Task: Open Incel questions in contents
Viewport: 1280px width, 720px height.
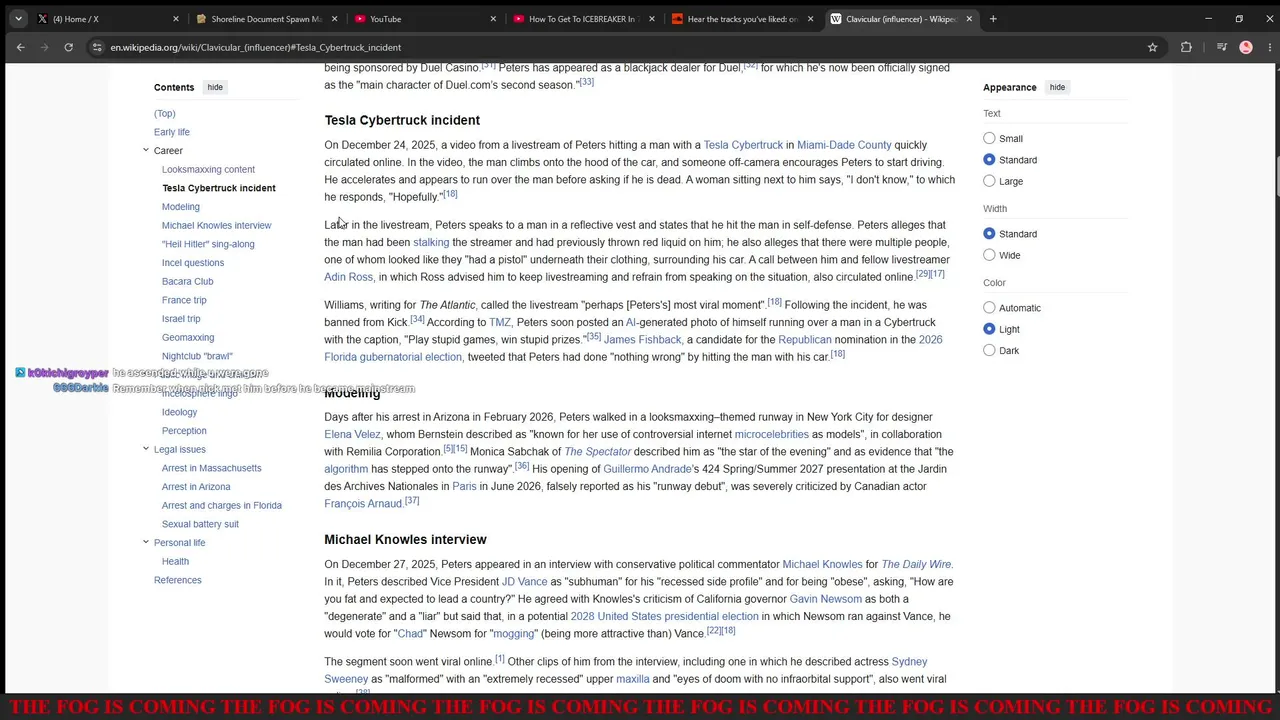Action: [x=193, y=263]
